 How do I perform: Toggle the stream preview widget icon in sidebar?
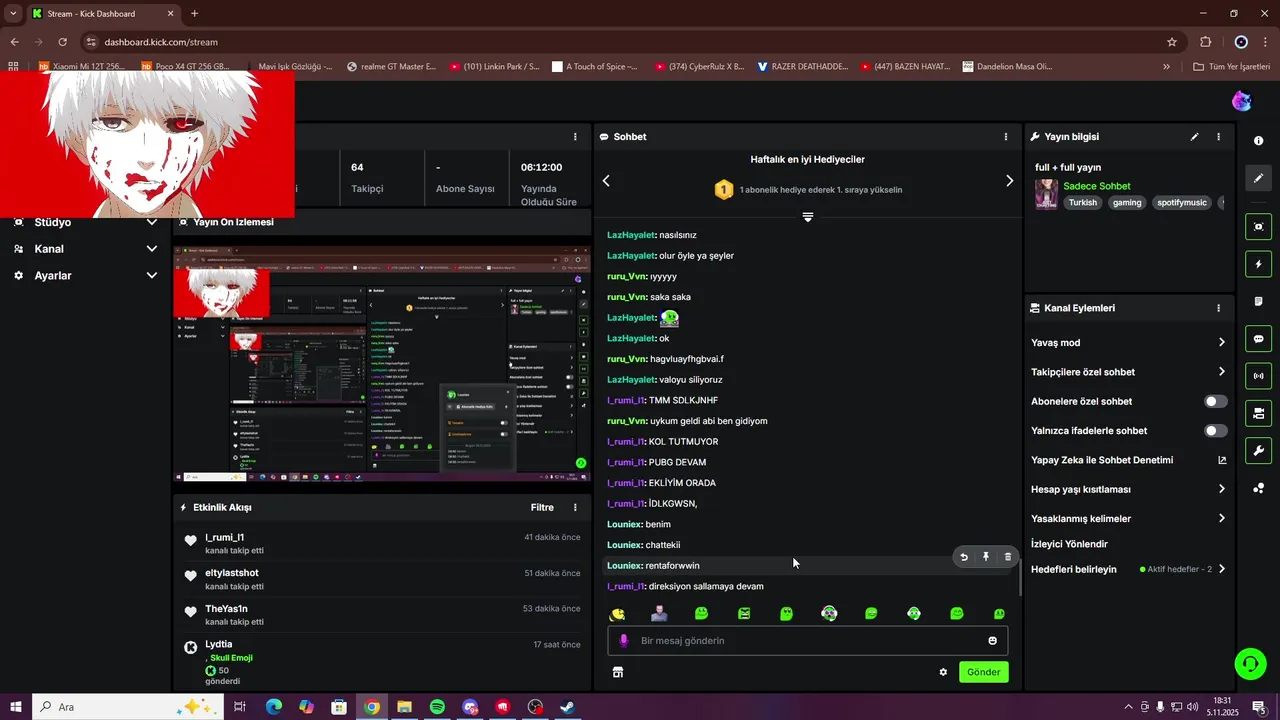(1259, 227)
